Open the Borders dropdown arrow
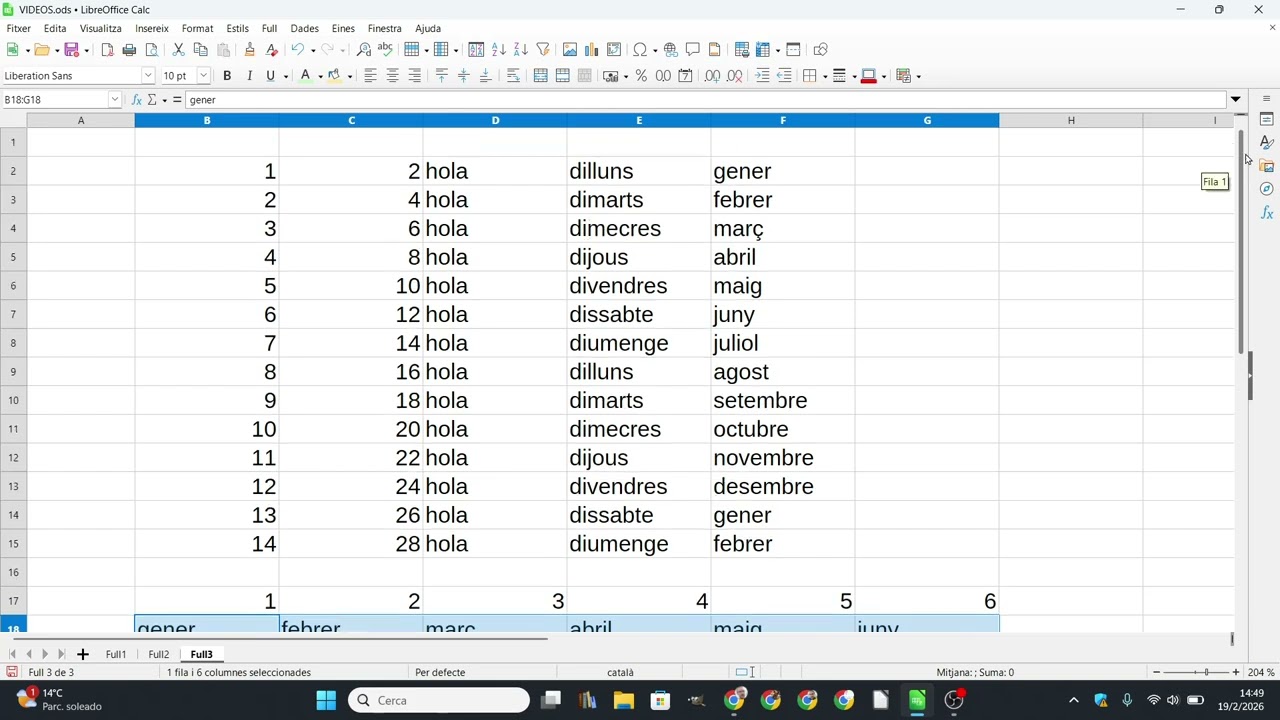The image size is (1280, 720). tap(825, 77)
